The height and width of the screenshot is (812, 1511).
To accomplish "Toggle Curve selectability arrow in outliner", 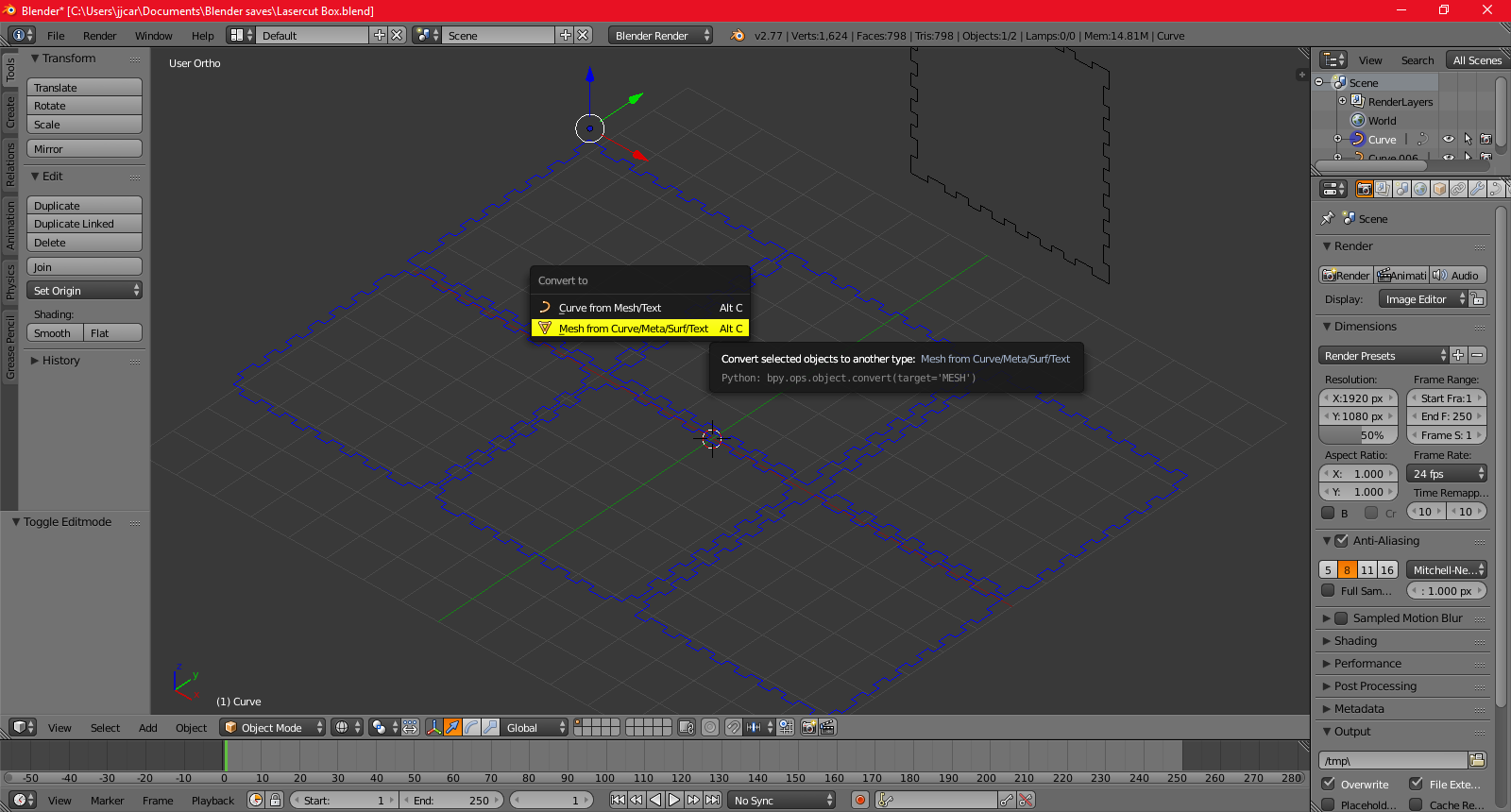I will point(1468,139).
